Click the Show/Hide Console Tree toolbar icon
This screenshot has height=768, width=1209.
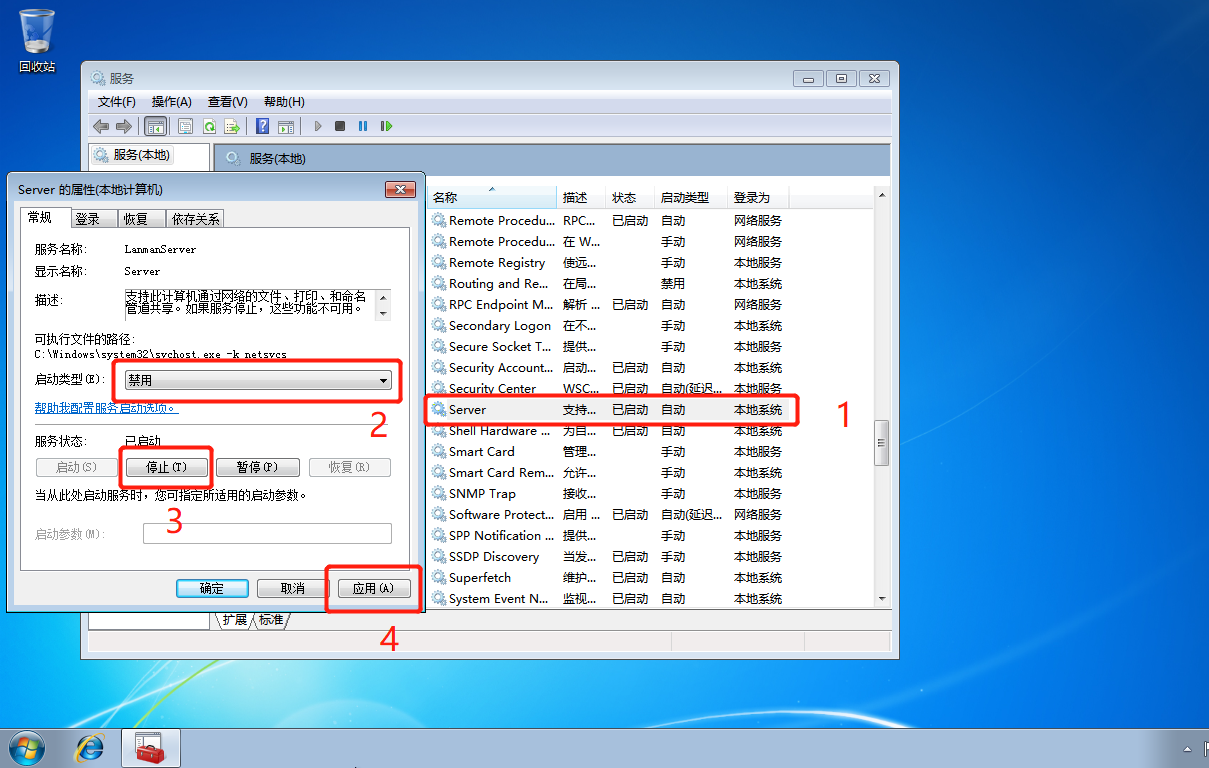155,126
